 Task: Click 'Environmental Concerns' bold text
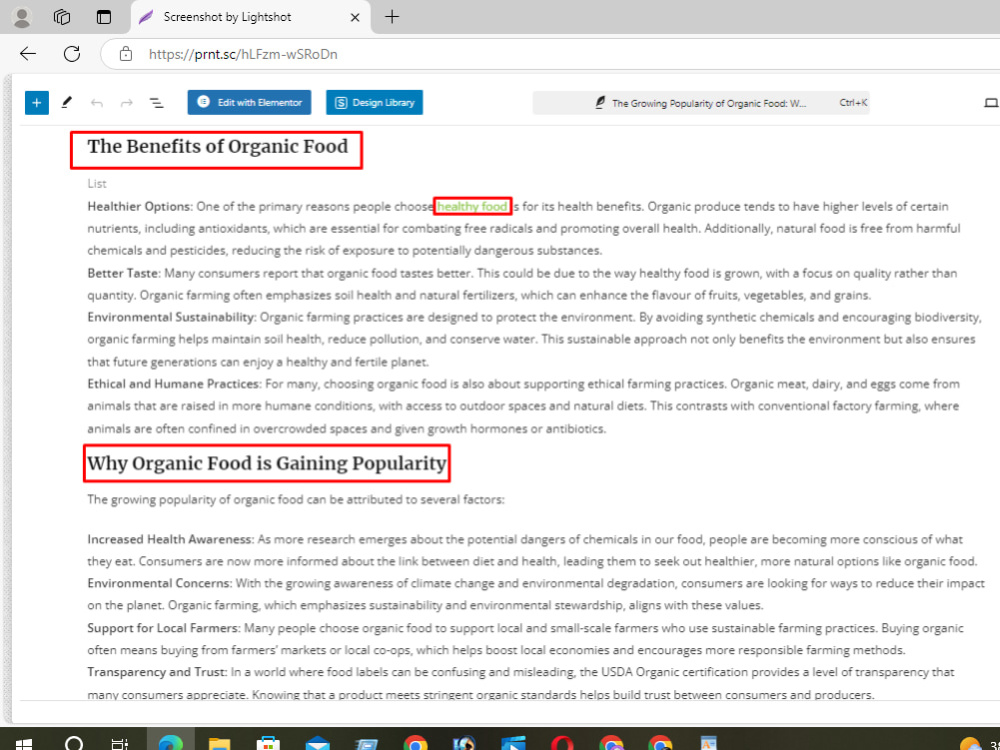click(159, 584)
